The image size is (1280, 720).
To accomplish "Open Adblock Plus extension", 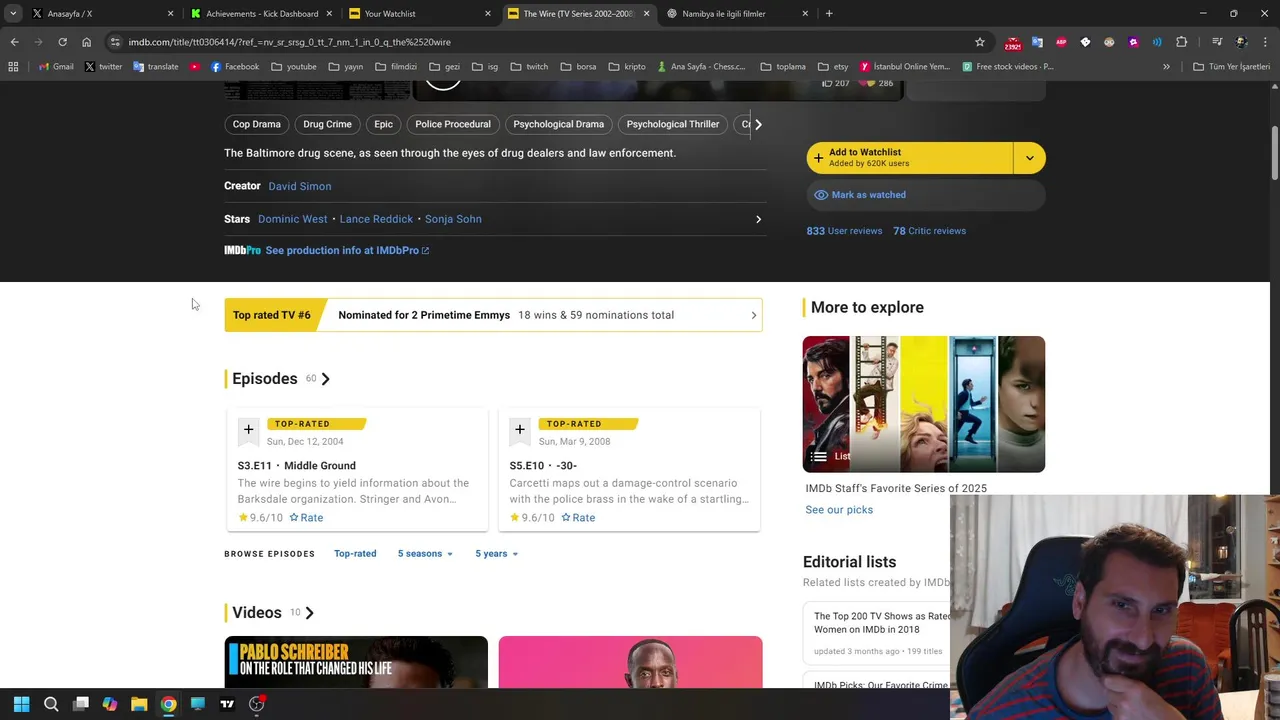I will (x=1061, y=42).
